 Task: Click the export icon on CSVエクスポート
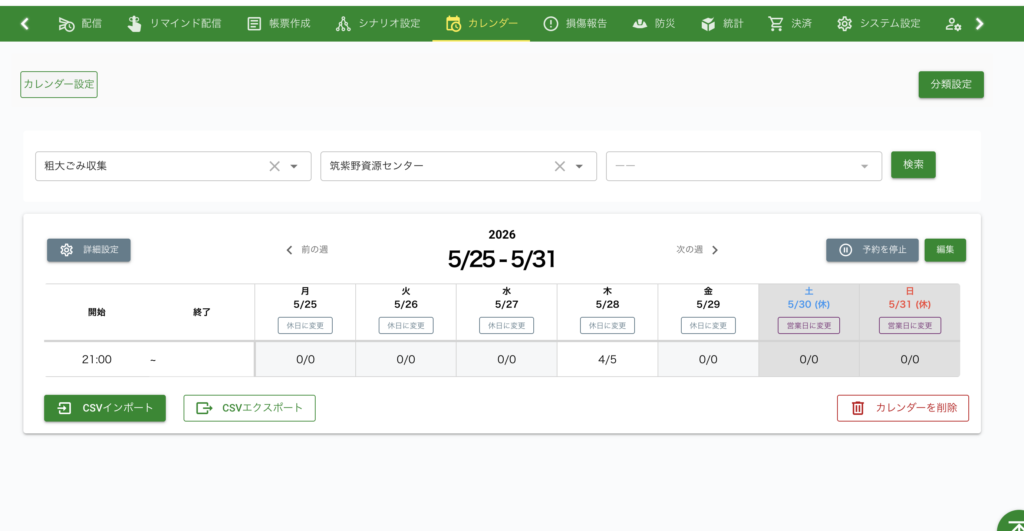click(x=204, y=408)
